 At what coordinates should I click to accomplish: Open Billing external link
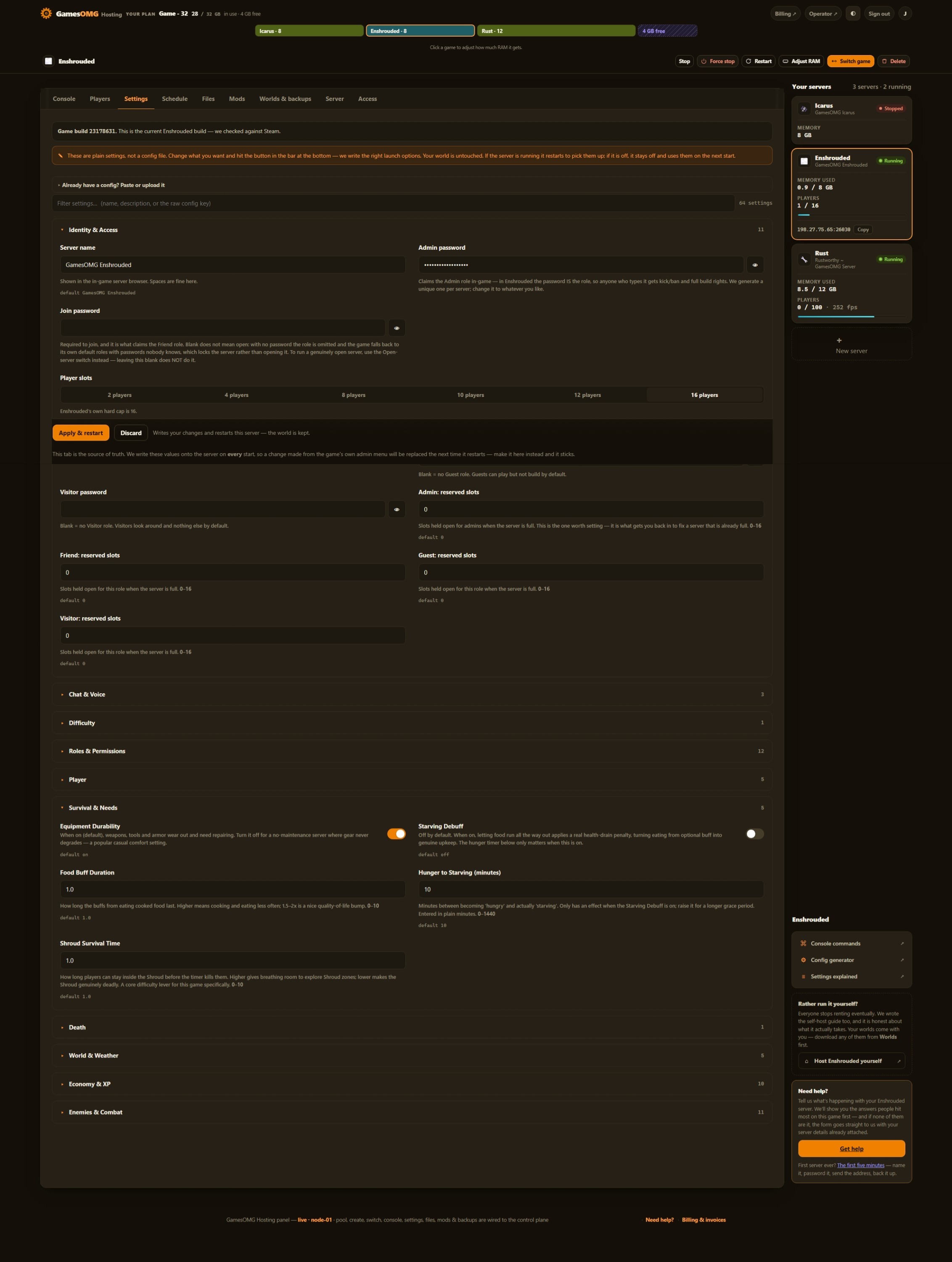pyautogui.click(x=785, y=14)
